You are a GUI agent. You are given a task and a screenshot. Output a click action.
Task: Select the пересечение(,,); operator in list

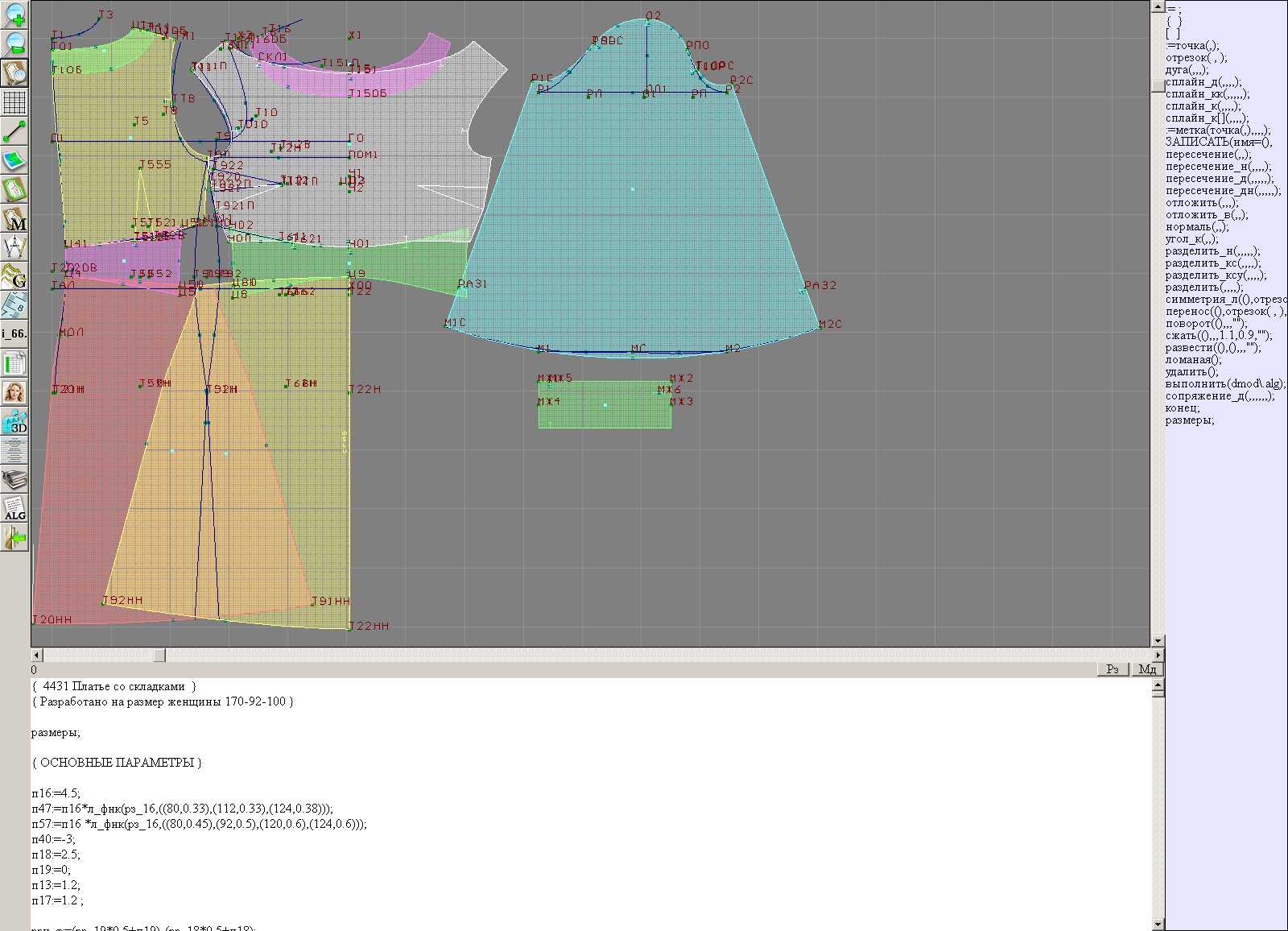point(1208,155)
